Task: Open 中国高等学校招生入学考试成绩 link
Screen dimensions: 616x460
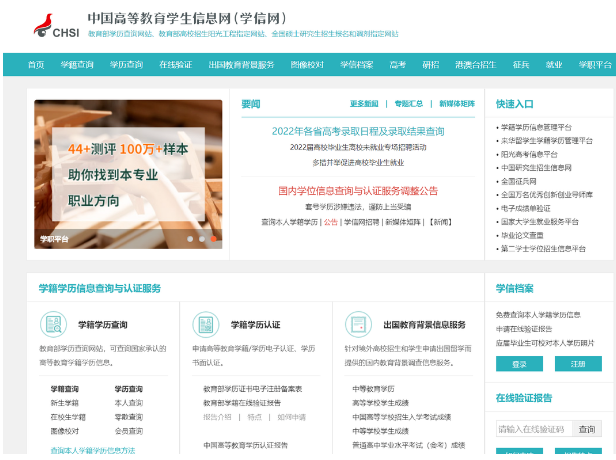Action: tap(402, 417)
